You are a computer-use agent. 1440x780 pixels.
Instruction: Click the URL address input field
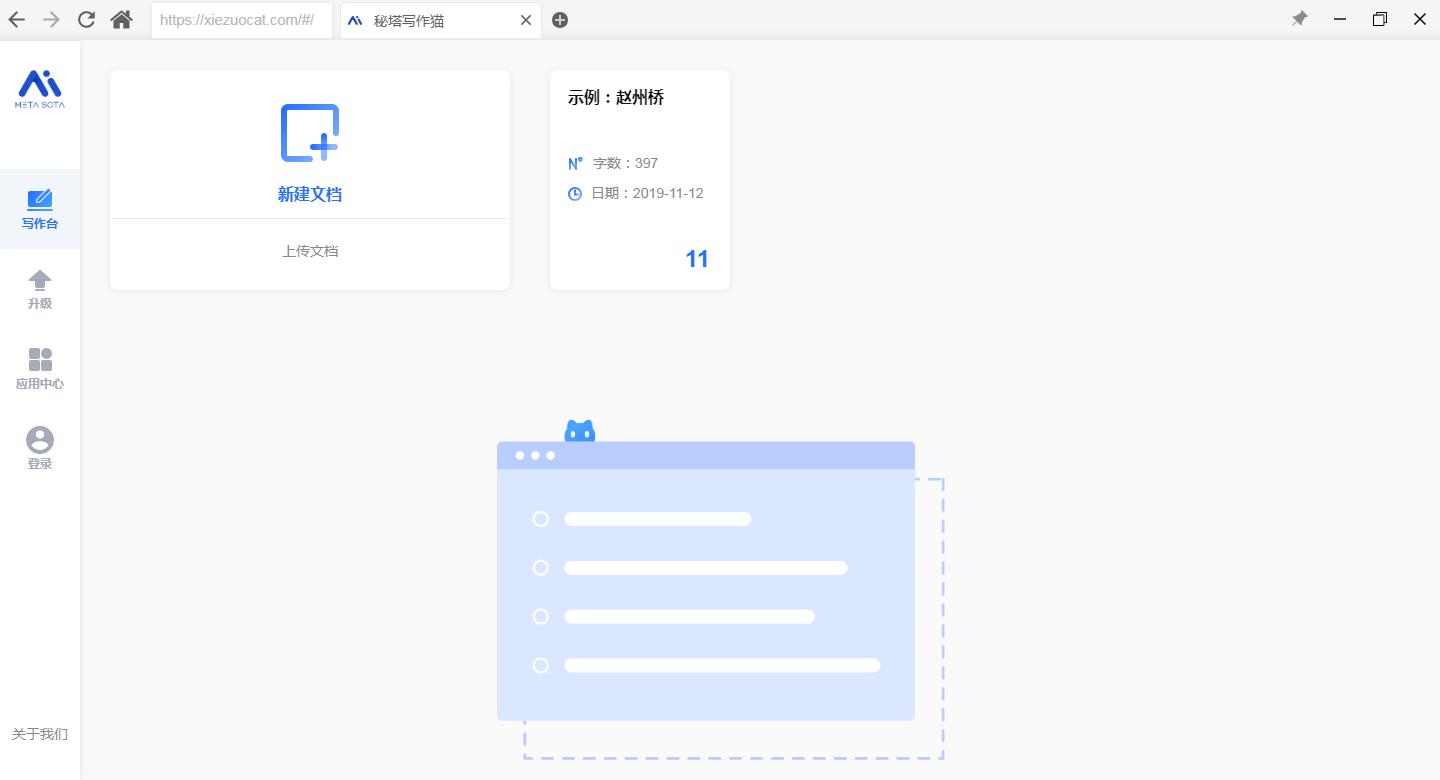coord(240,19)
